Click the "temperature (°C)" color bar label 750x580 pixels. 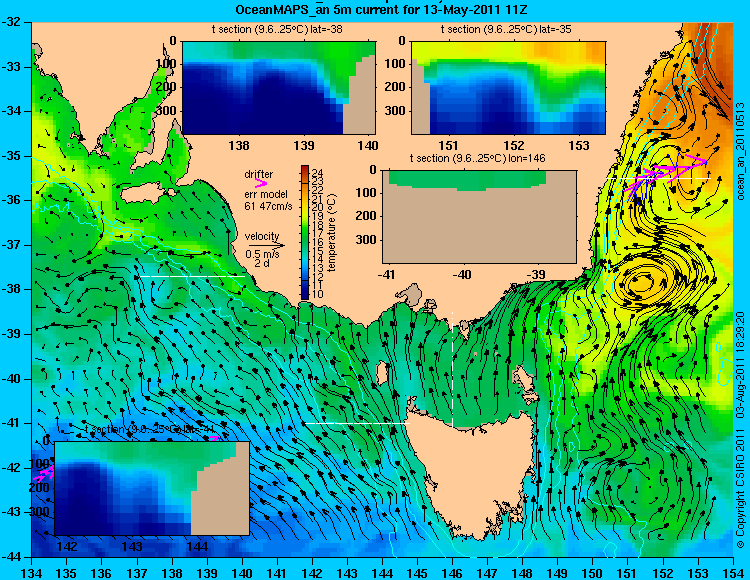pos(332,233)
